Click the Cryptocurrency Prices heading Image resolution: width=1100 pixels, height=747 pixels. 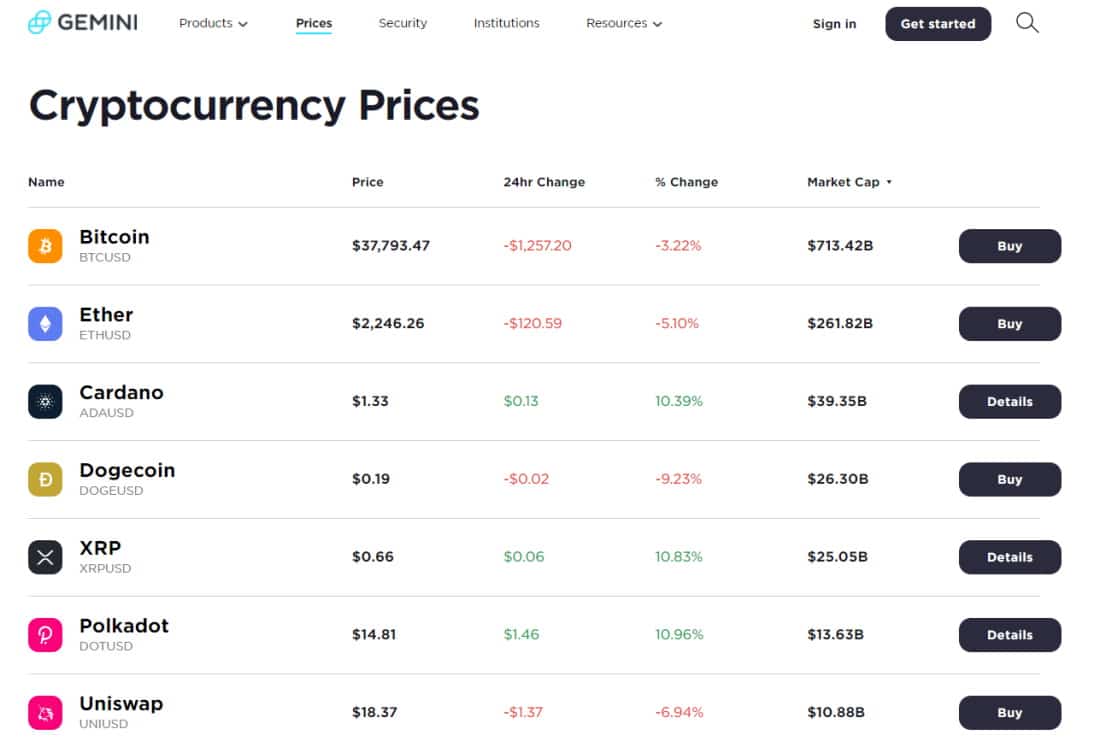click(254, 106)
